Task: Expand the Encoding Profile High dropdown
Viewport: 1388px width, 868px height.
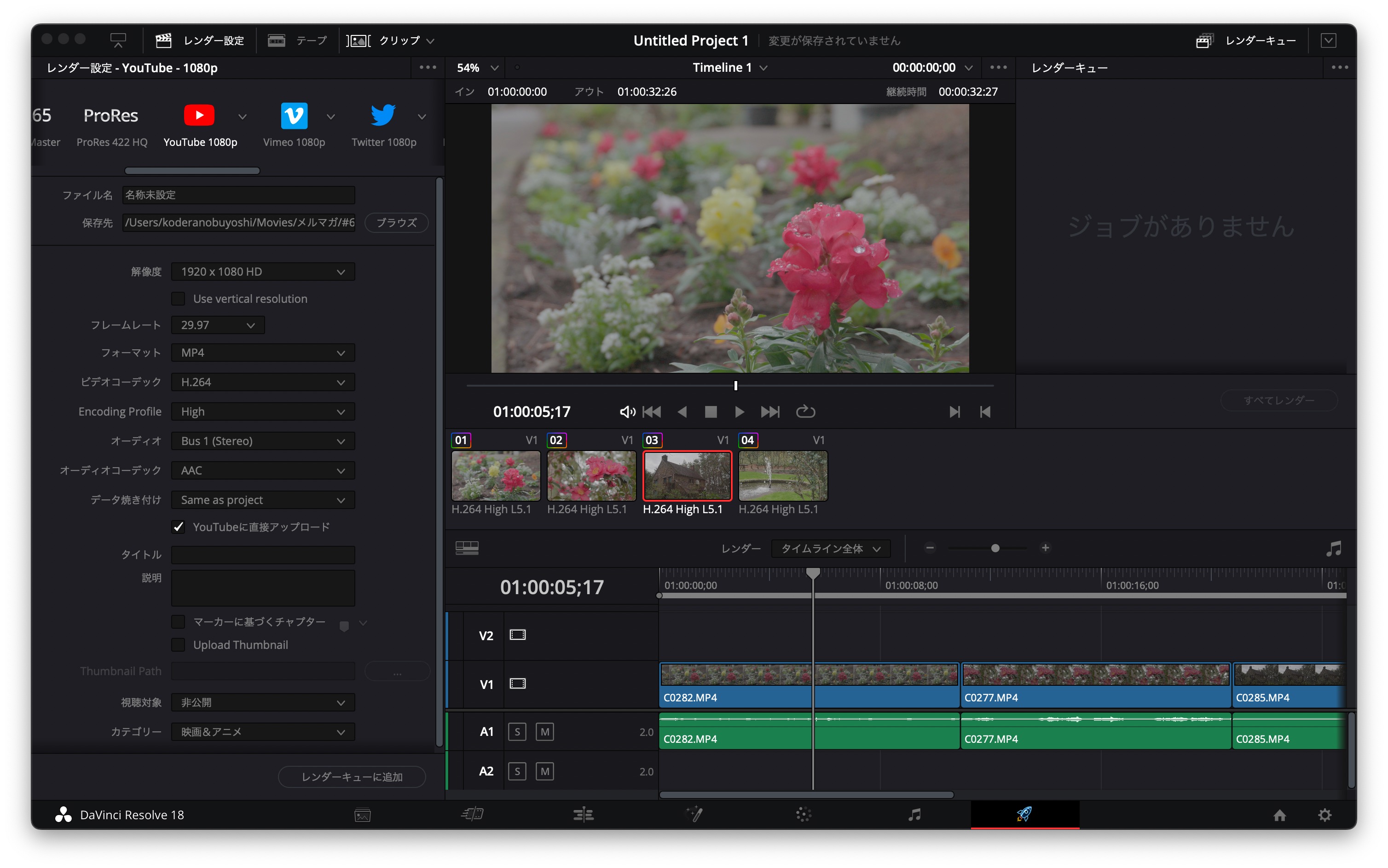Action: click(263, 411)
